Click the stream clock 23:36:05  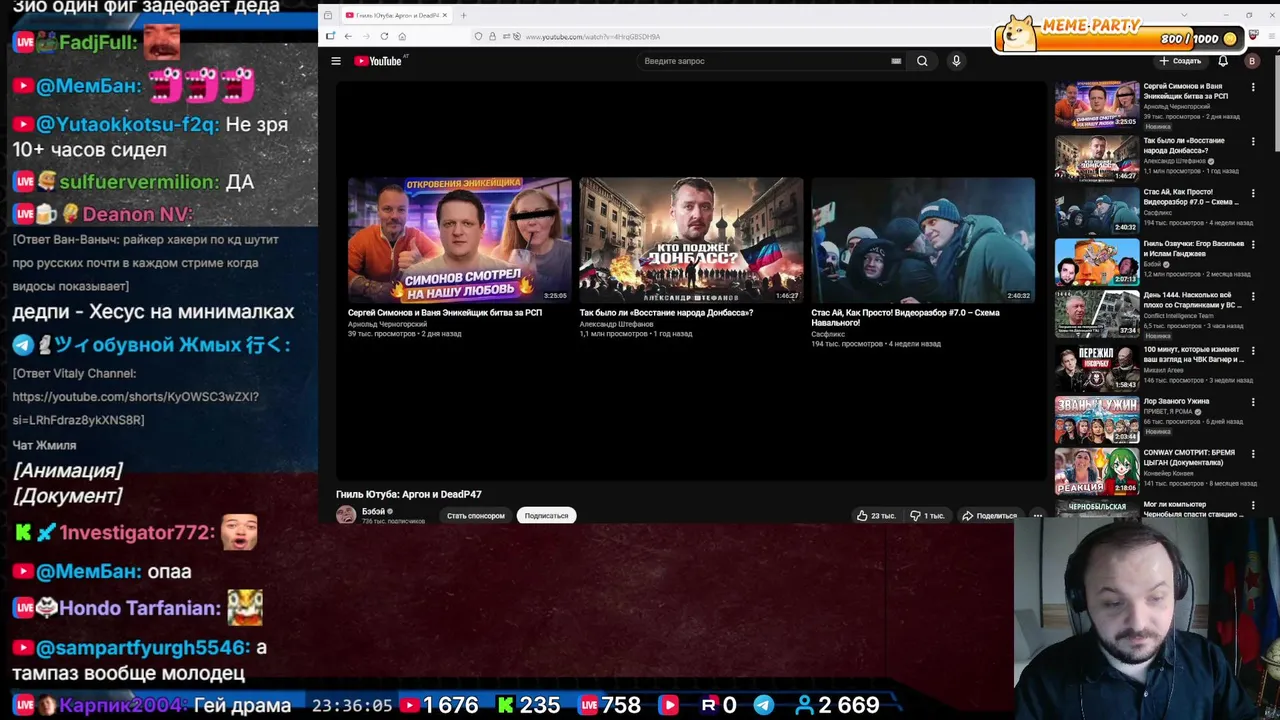pyautogui.click(x=352, y=705)
